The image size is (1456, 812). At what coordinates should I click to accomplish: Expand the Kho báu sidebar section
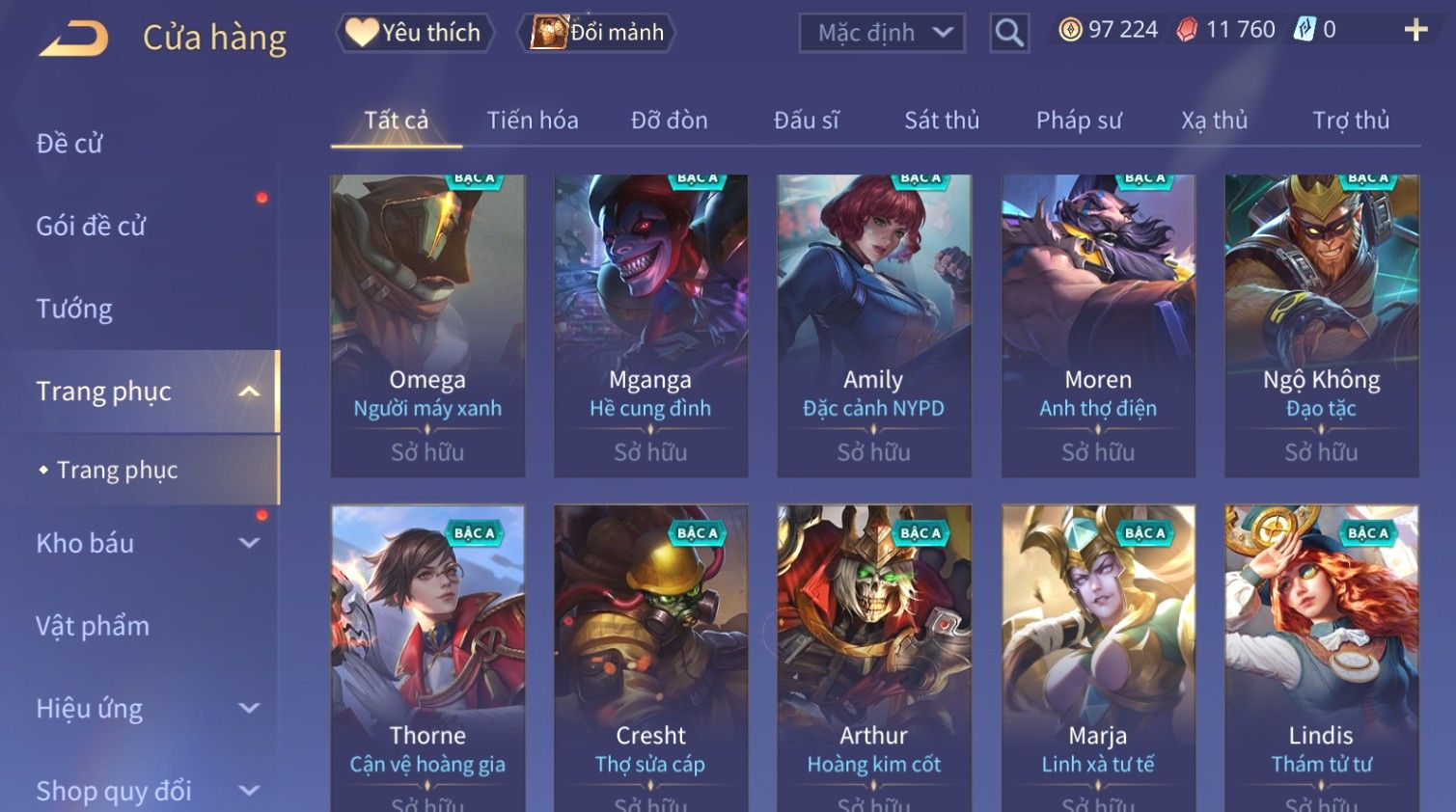point(249,543)
